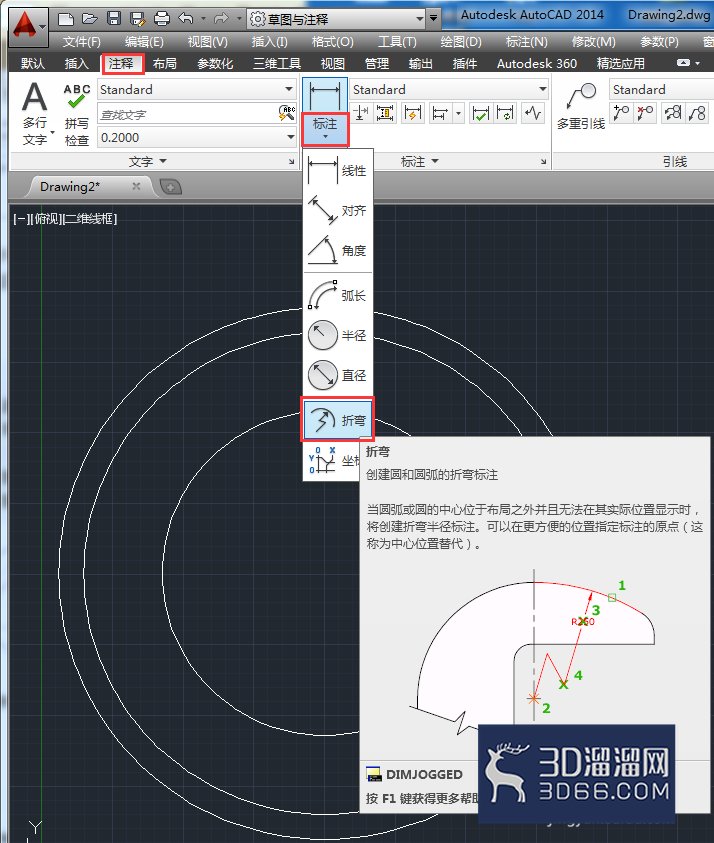
Task: Click the 俯视 view control label
Action: pyautogui.click(x=46, y=219)
